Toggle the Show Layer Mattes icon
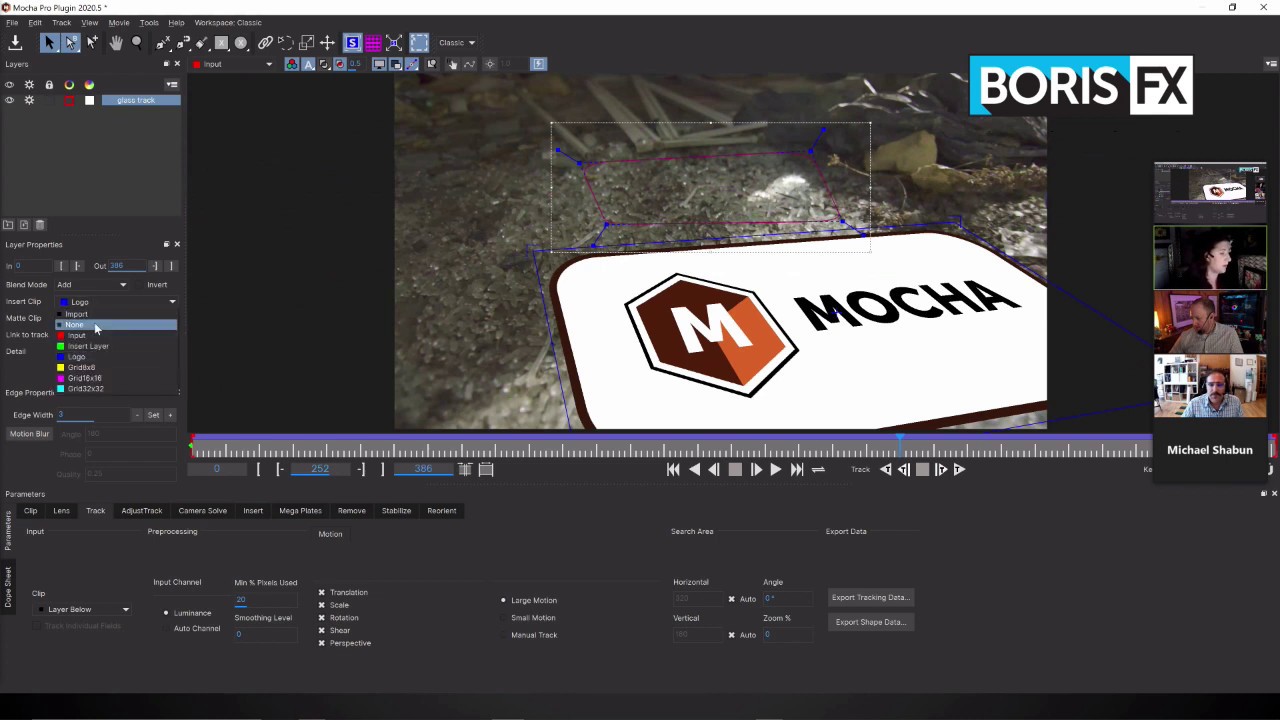This screenshot has width=1280, height=720. point(324,64)
